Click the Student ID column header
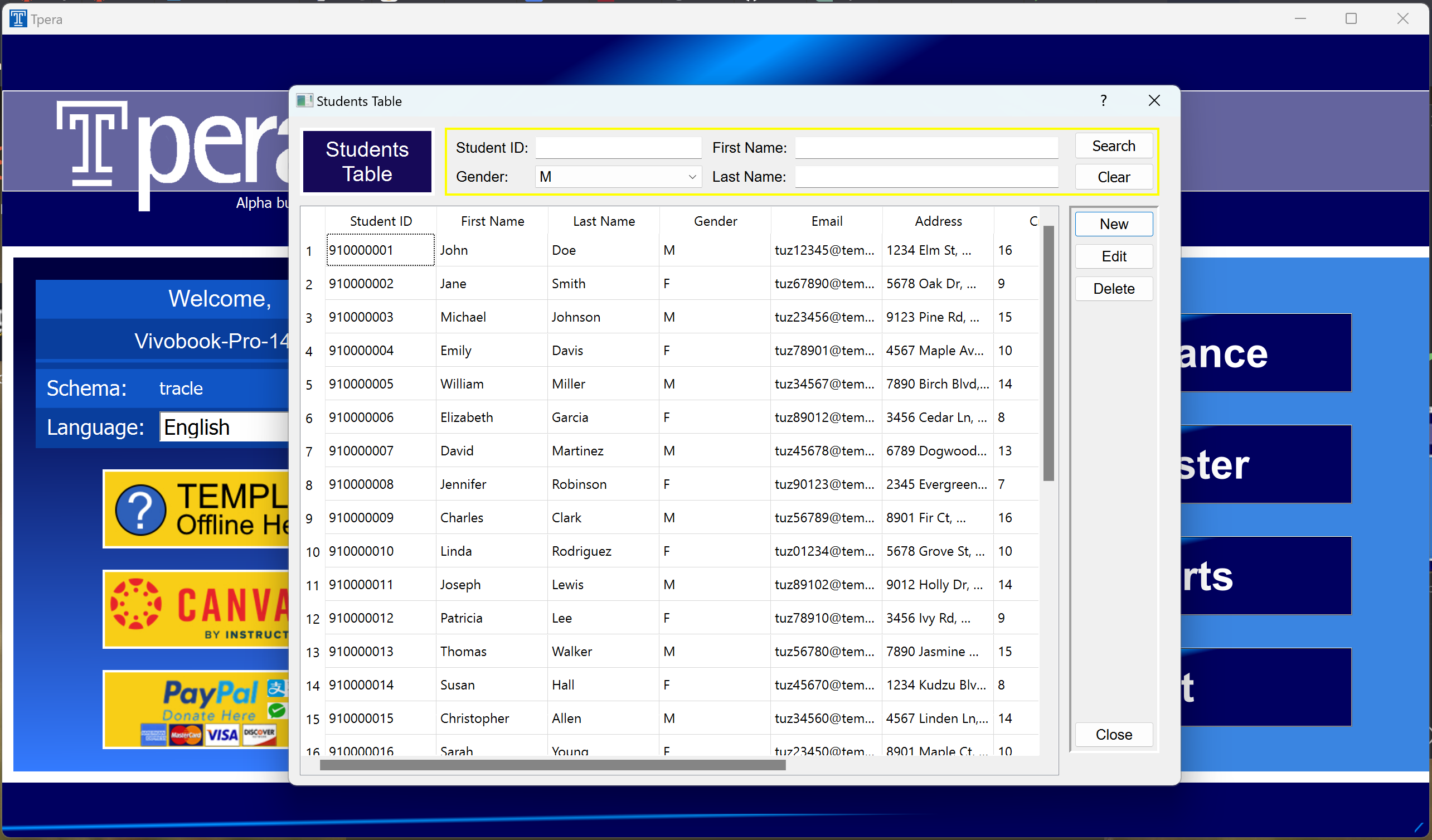The width and height of the screenshot is (1432, 840). click(x=381, y=221)
